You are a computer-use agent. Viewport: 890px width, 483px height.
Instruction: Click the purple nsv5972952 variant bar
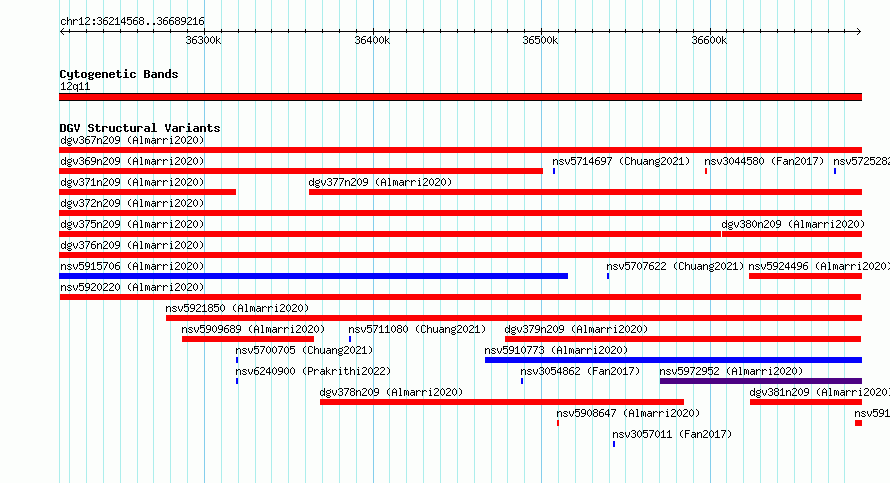pyautogui.click(x=761, y=381)
